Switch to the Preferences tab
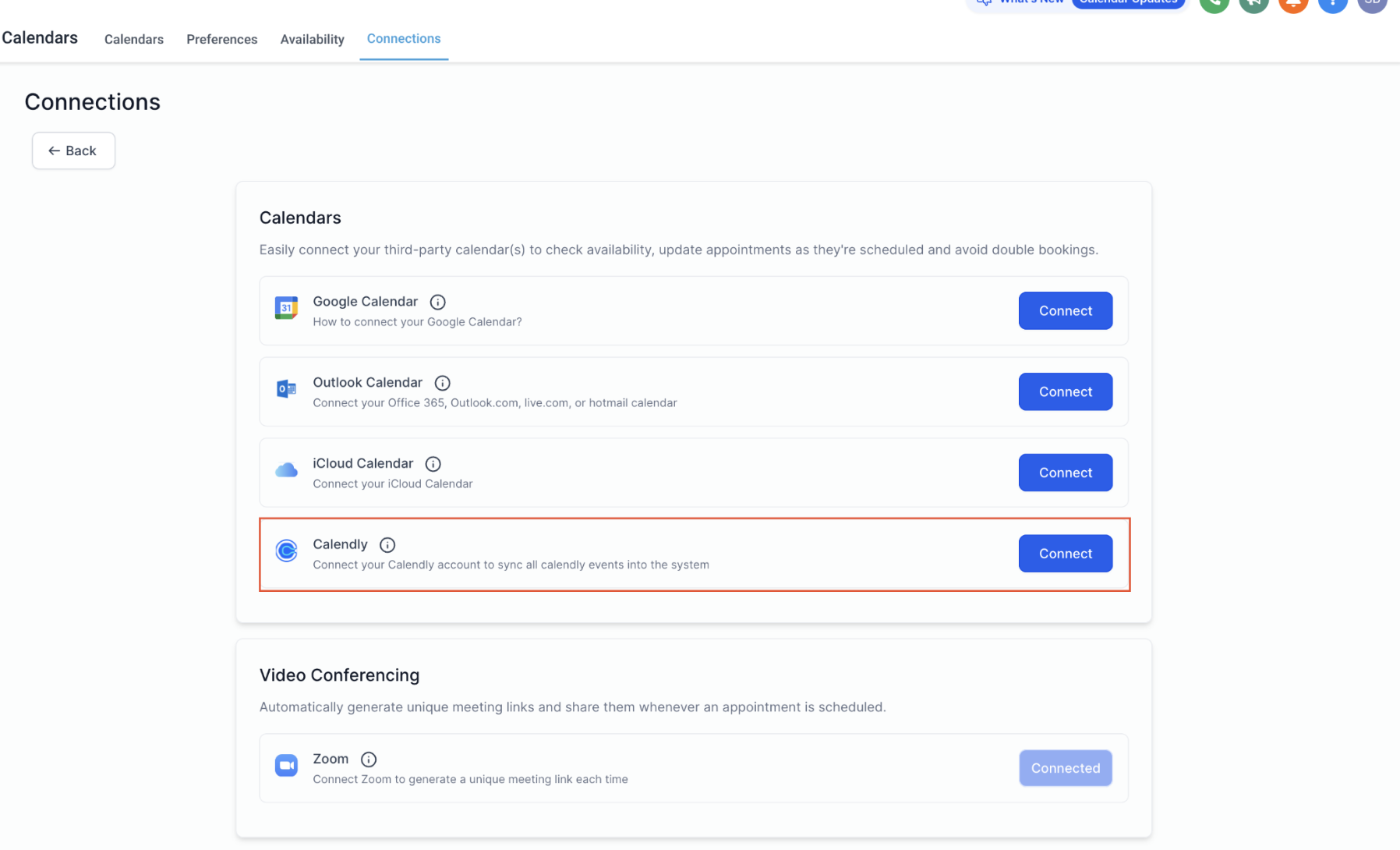Viewport: 1400px width, 850px height. point(221,39)
